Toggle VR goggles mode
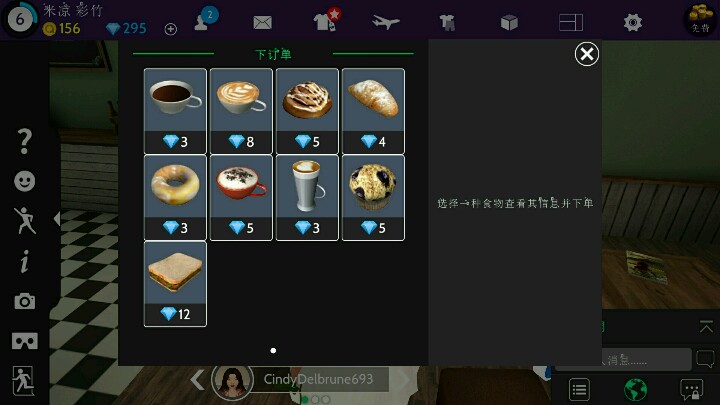Image resolution: width=720 pixels, height=405 pixels. [24, 341]
